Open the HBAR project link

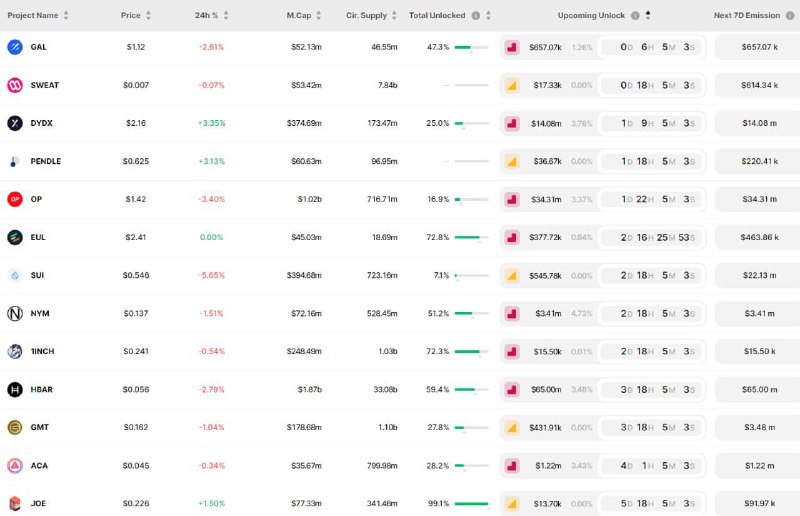41,389
